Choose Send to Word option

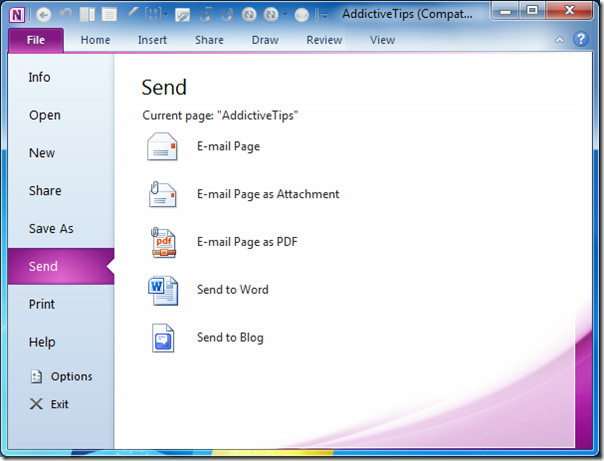pos(232,290)
